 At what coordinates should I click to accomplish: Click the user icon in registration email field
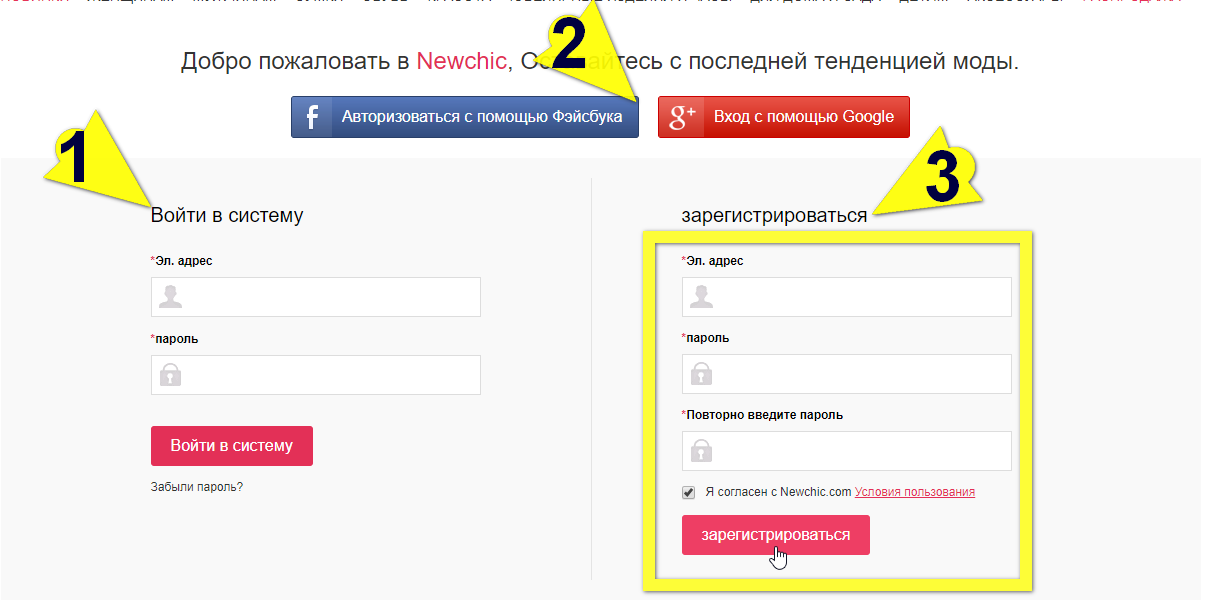tap(702, 297)
